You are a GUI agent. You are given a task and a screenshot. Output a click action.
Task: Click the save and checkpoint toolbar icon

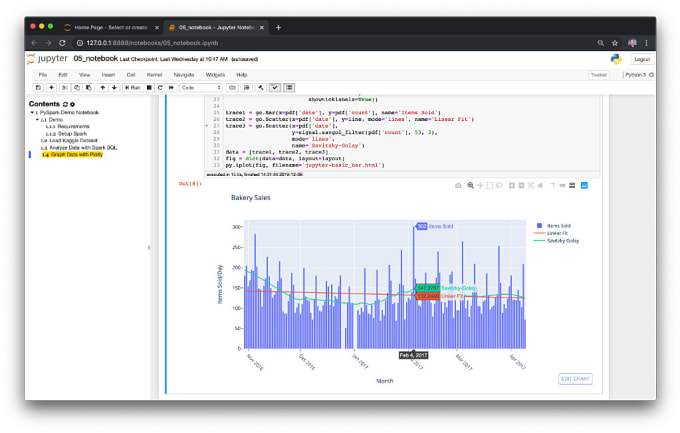[38, 88]
